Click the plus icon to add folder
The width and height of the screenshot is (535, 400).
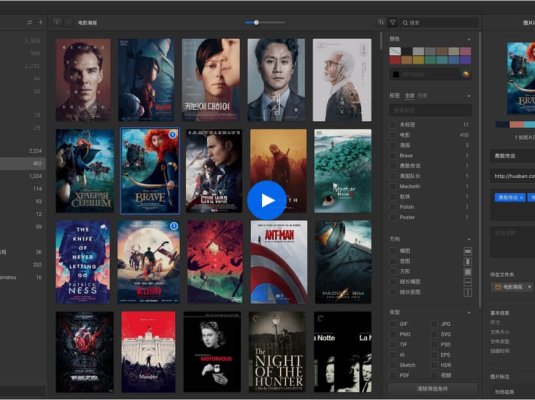tap(40, 23)
